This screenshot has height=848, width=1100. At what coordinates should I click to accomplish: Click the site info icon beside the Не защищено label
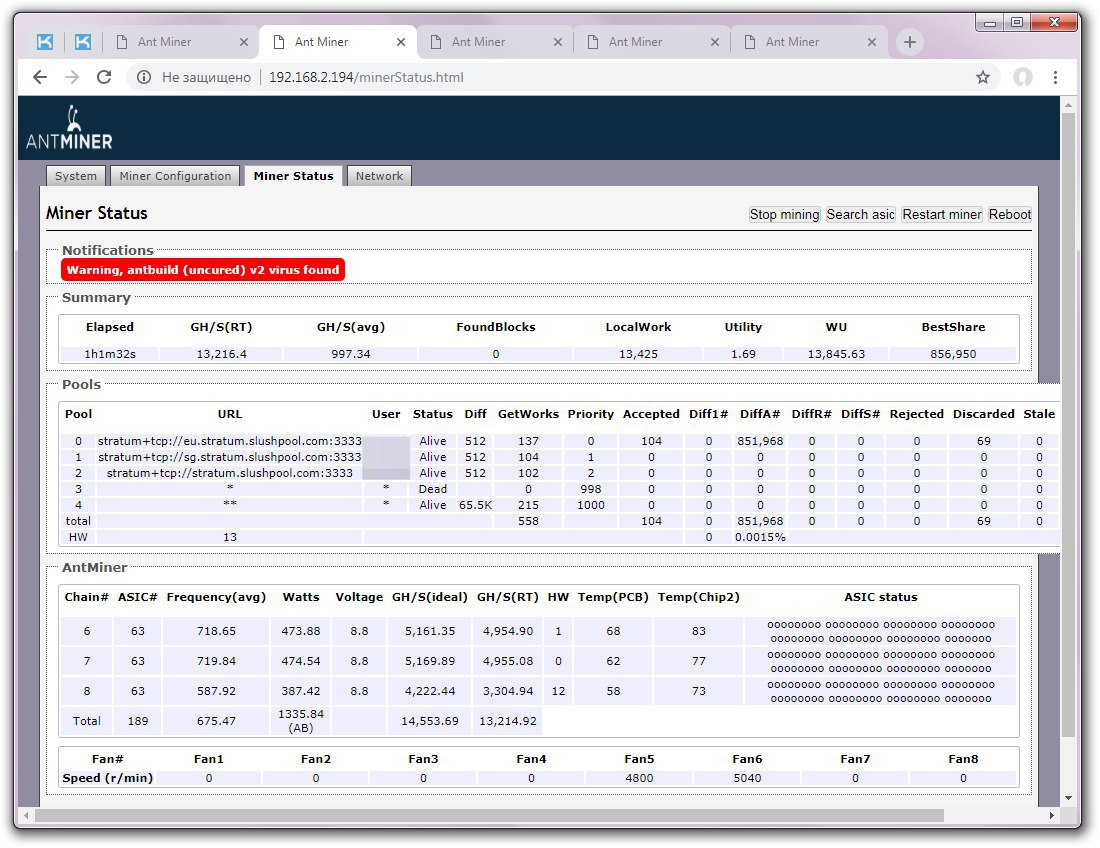(144, 77)
